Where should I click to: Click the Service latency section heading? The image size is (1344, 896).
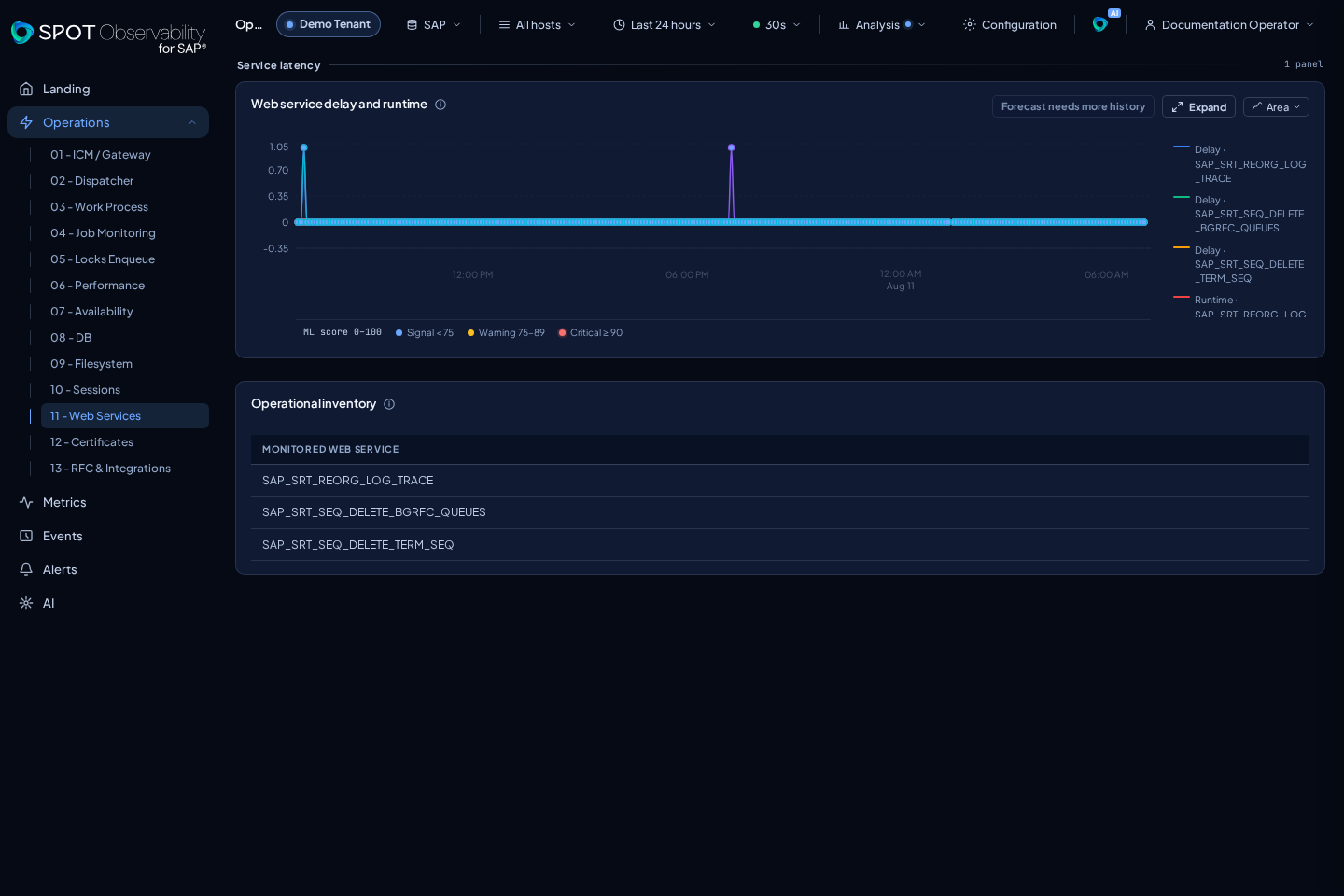click(x=278, y=65)
